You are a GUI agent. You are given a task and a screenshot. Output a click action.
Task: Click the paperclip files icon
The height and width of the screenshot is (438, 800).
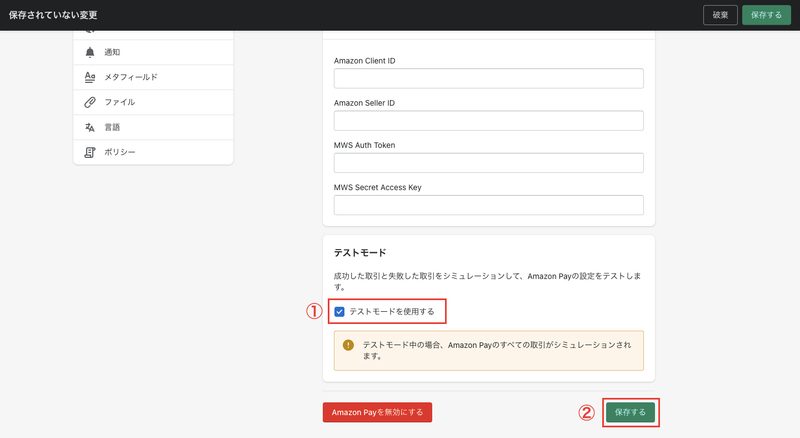90,102
